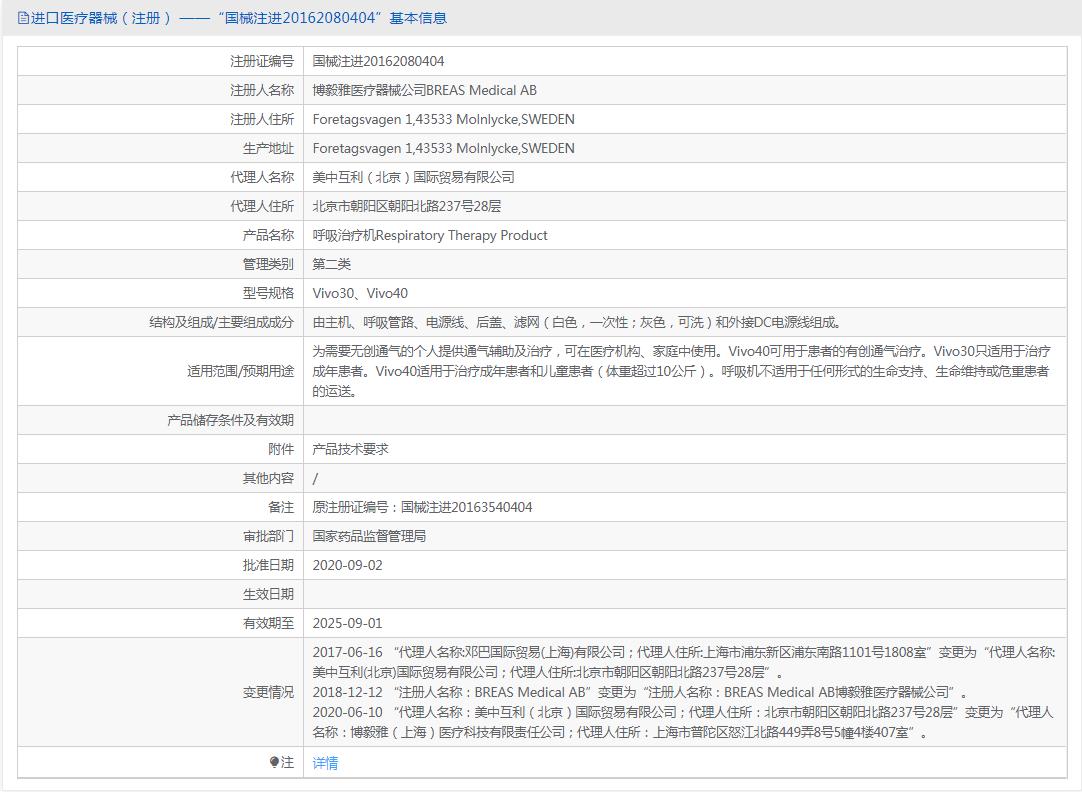Click the 管理类别 label
The height and width of the screenshot is (792, 1082).
pyautogui.click(x=268, y=264)
